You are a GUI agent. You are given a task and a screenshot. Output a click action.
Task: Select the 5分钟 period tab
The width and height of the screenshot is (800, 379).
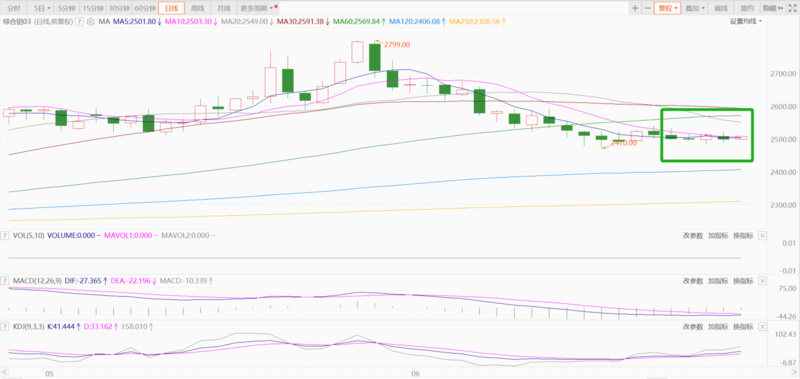(67, 8)
